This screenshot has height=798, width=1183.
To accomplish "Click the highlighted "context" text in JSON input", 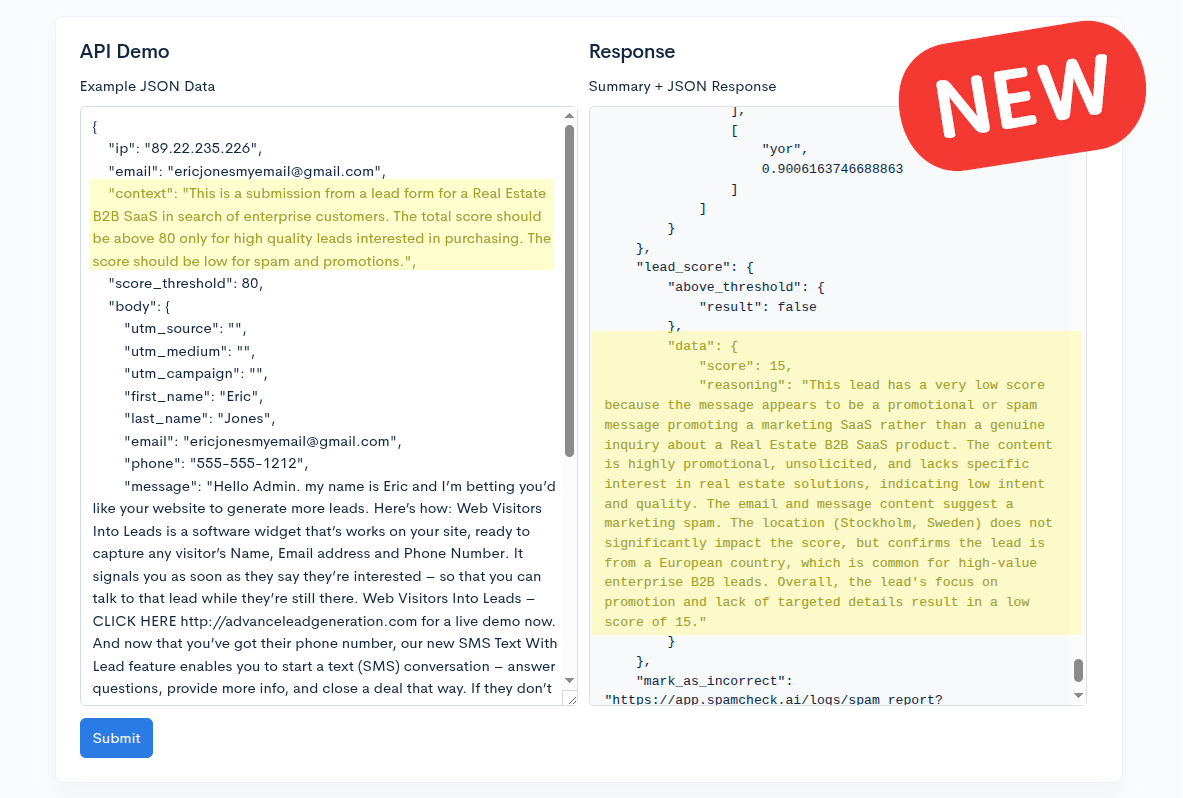I will click(x=322, y=227).
